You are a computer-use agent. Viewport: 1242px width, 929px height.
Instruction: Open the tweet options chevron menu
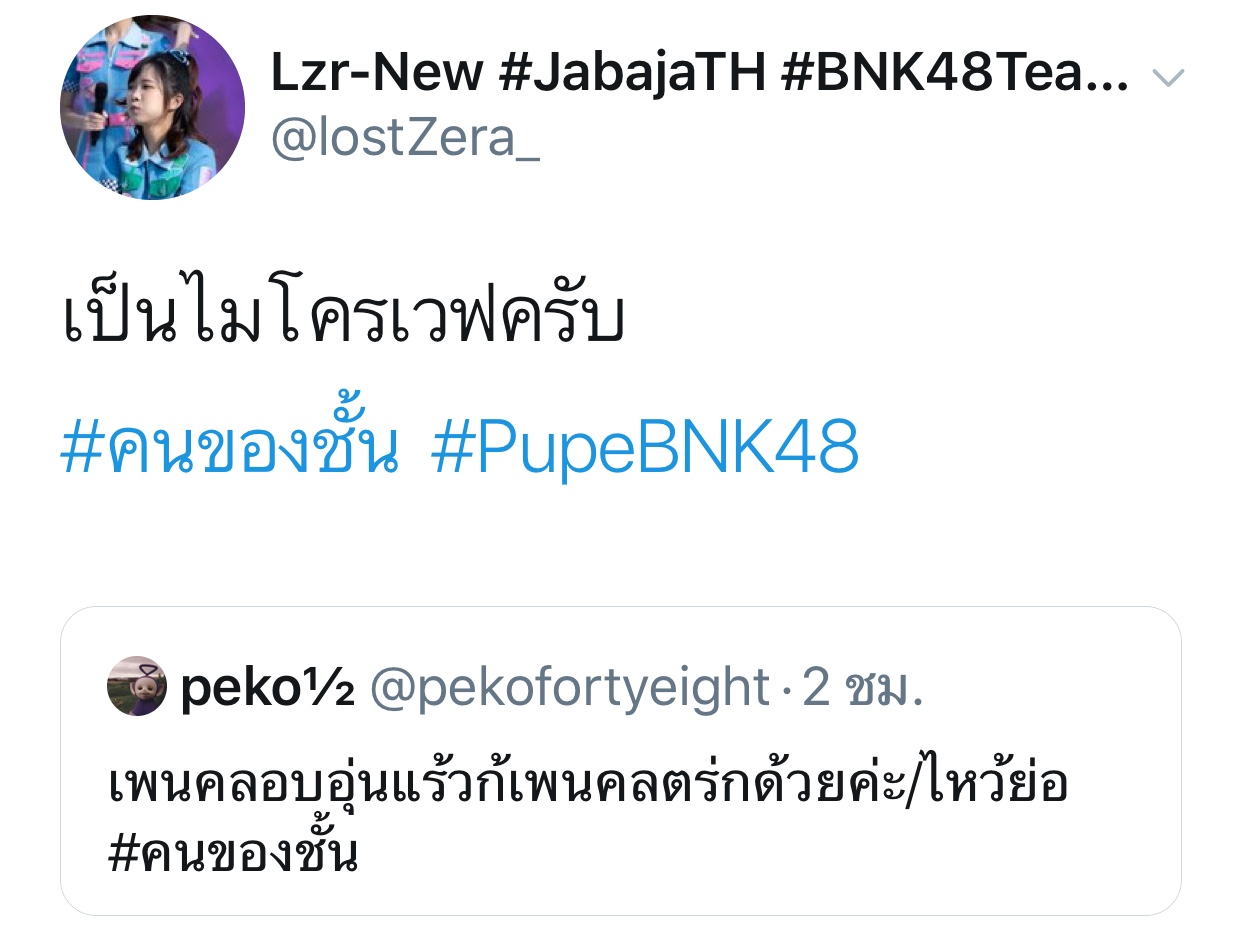click(1168, 77)
